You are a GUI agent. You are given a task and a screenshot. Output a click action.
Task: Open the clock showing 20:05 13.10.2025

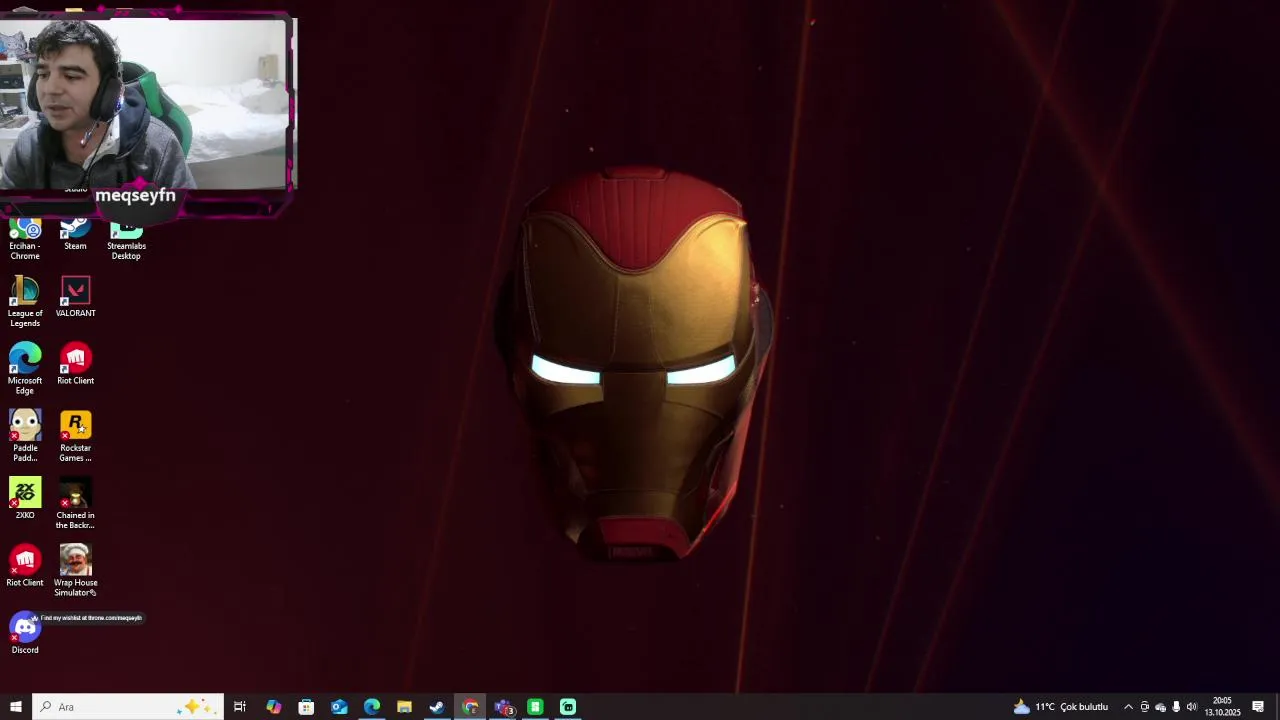click(1222, 707)
